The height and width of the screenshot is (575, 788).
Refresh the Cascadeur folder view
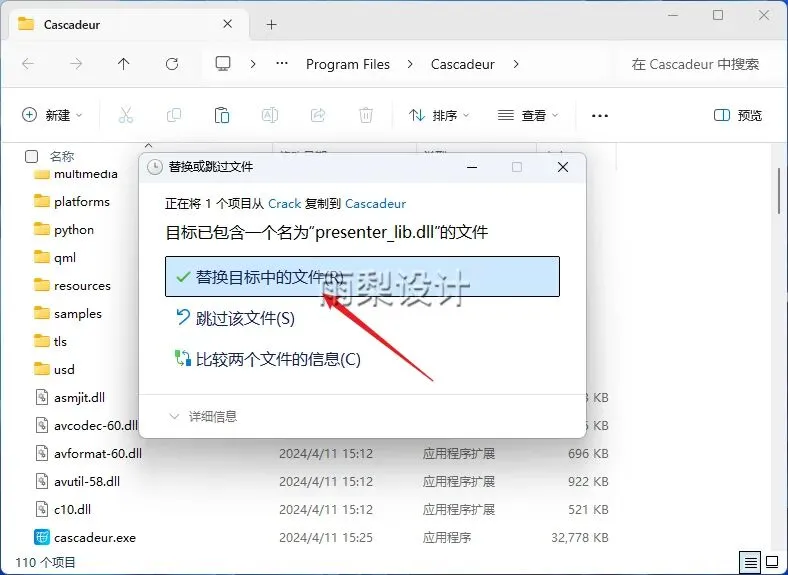(172, 64)
